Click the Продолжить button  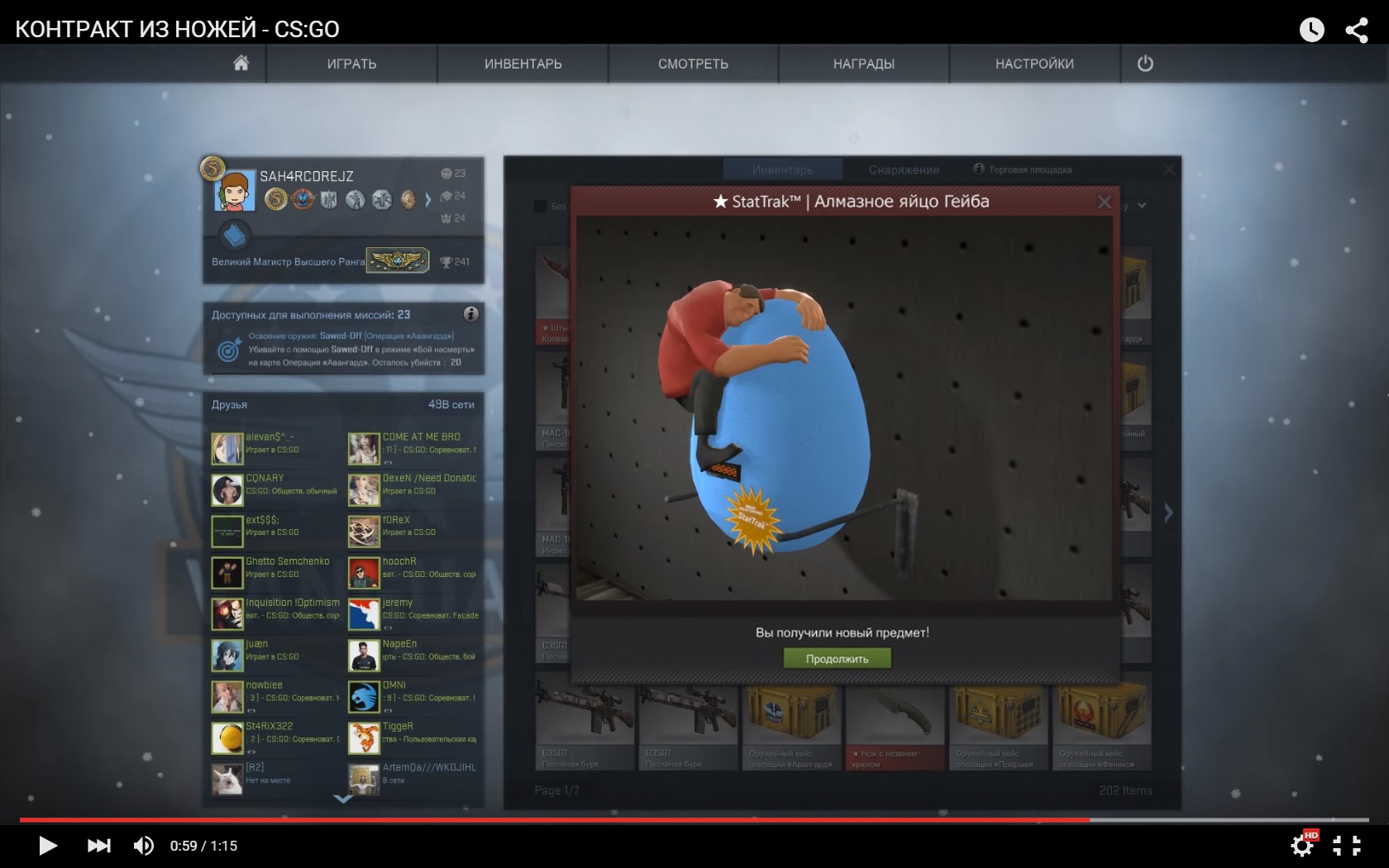838,659
